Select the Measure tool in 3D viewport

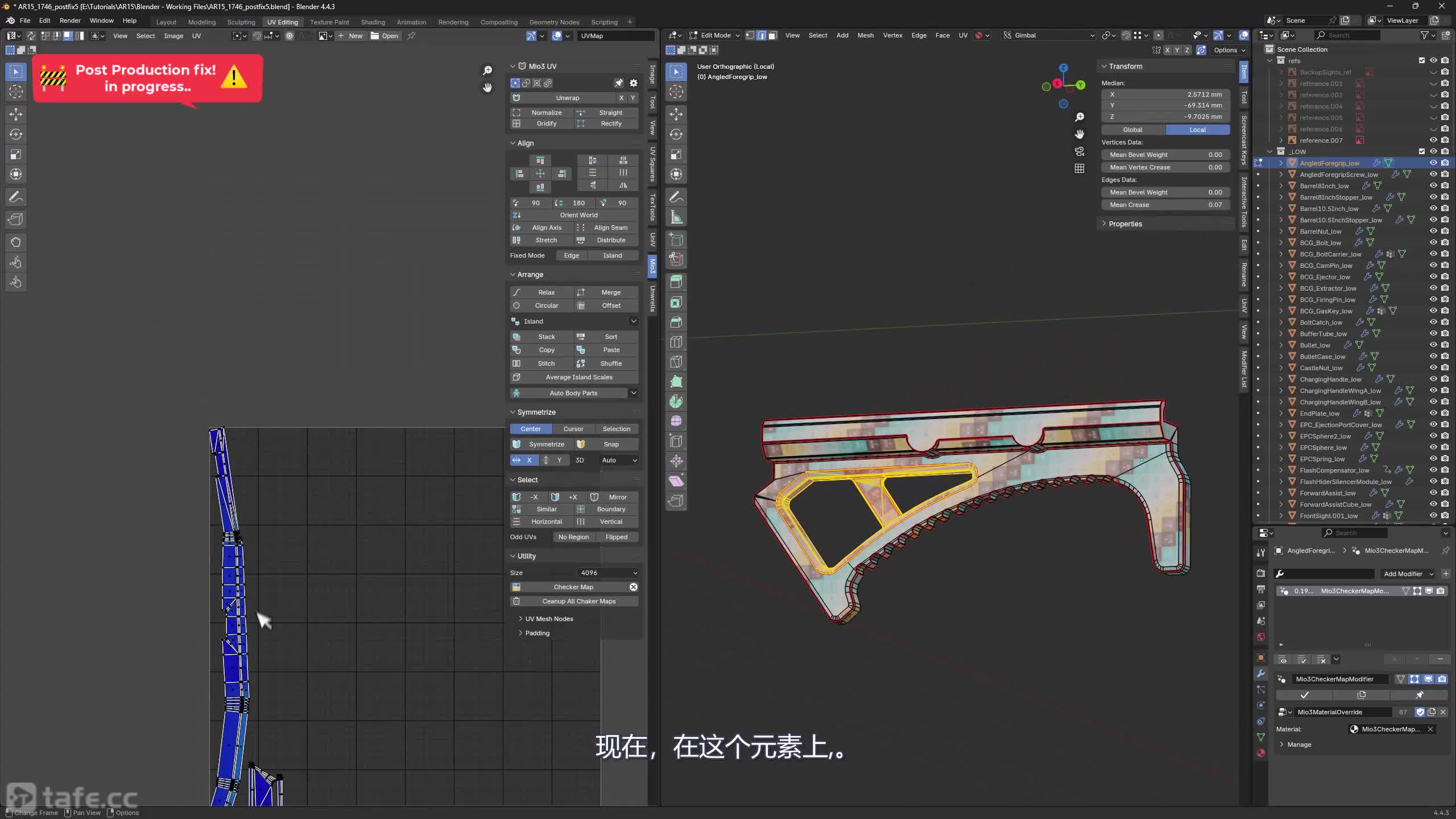[x=676, y=217]
